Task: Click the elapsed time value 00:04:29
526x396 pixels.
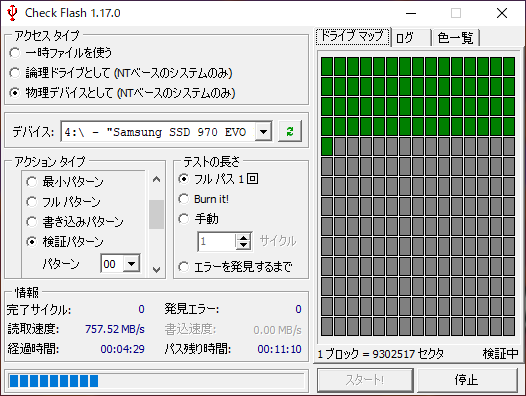Action: (x=122, y=349)
